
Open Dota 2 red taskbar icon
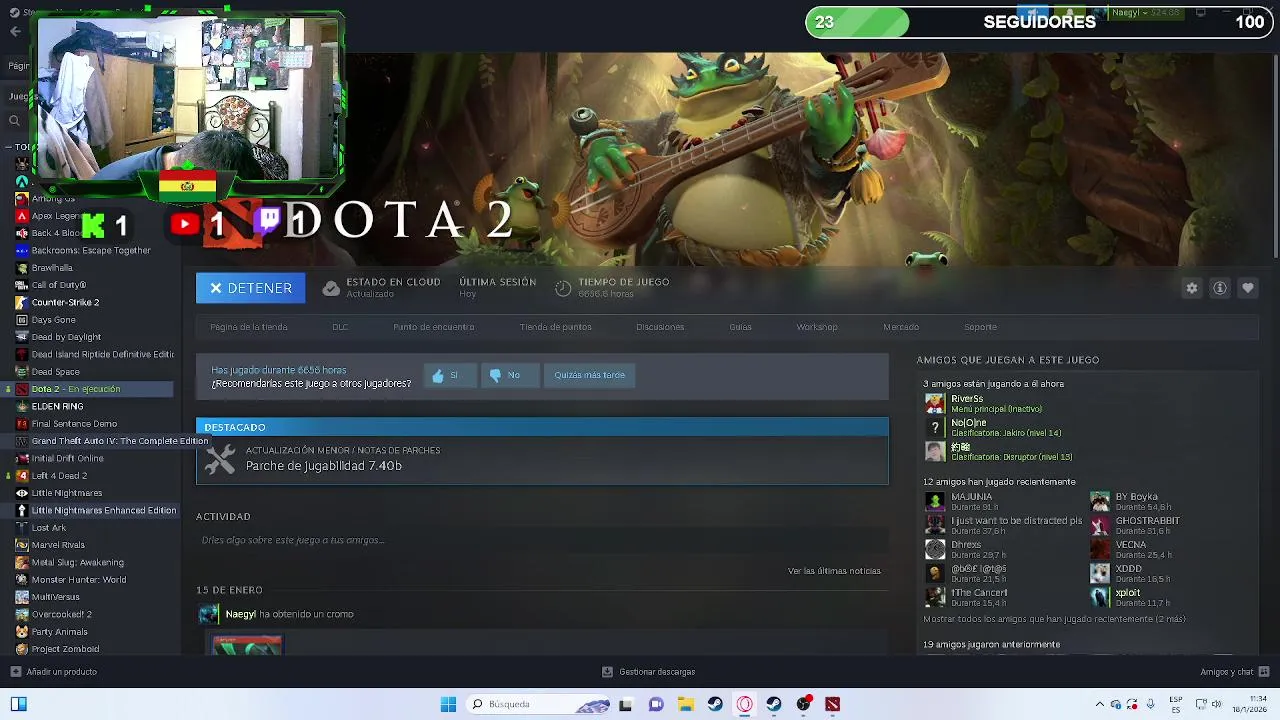(832, 704)
